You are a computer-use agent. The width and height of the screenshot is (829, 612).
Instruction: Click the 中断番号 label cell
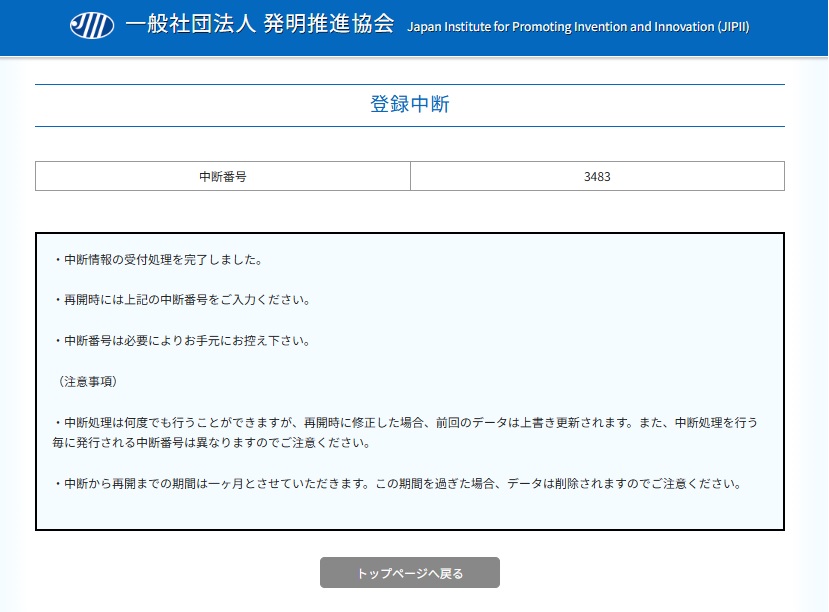tap(223, 176)
